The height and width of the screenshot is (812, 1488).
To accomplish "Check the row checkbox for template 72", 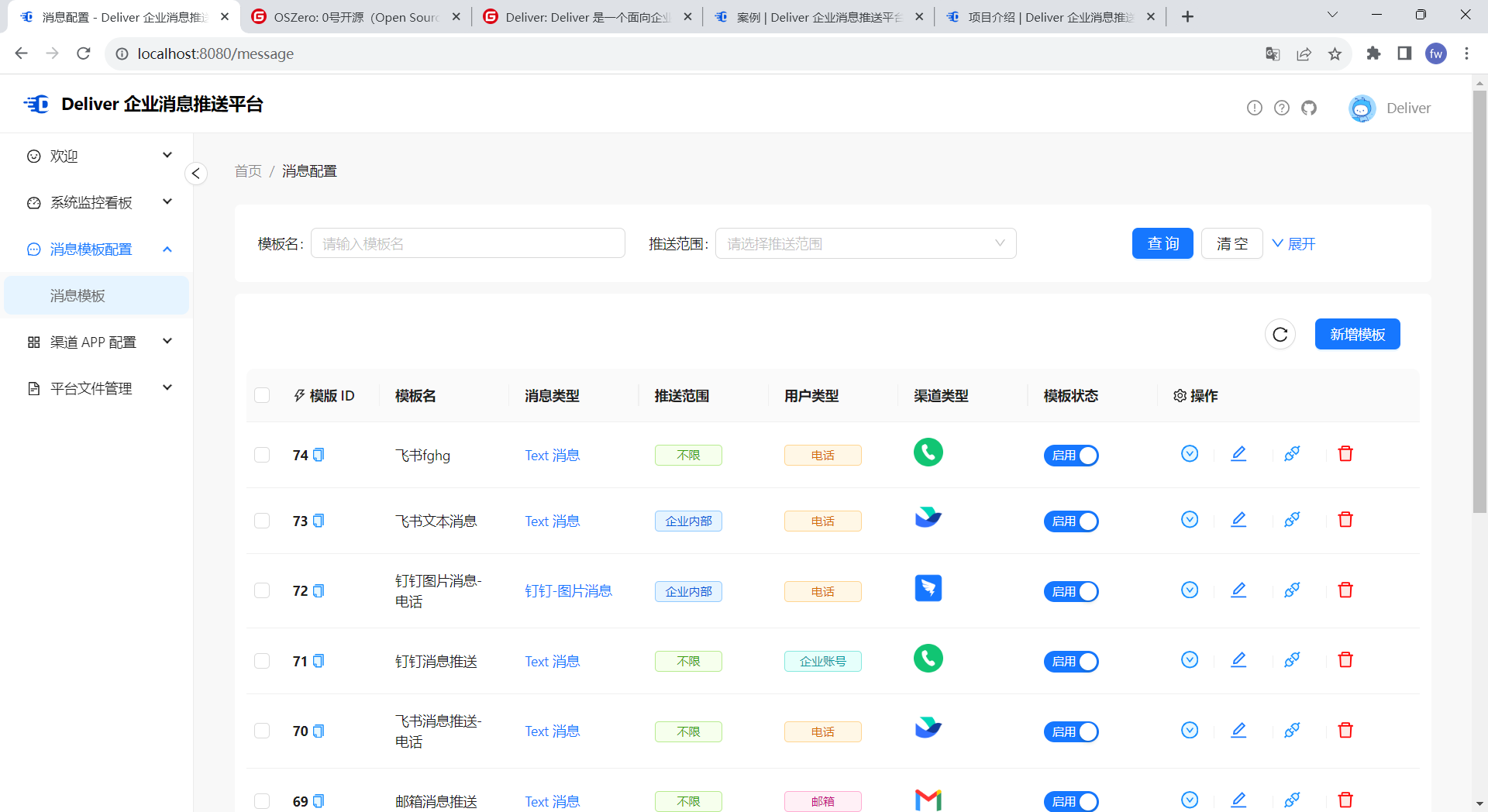I will [262, 590].
